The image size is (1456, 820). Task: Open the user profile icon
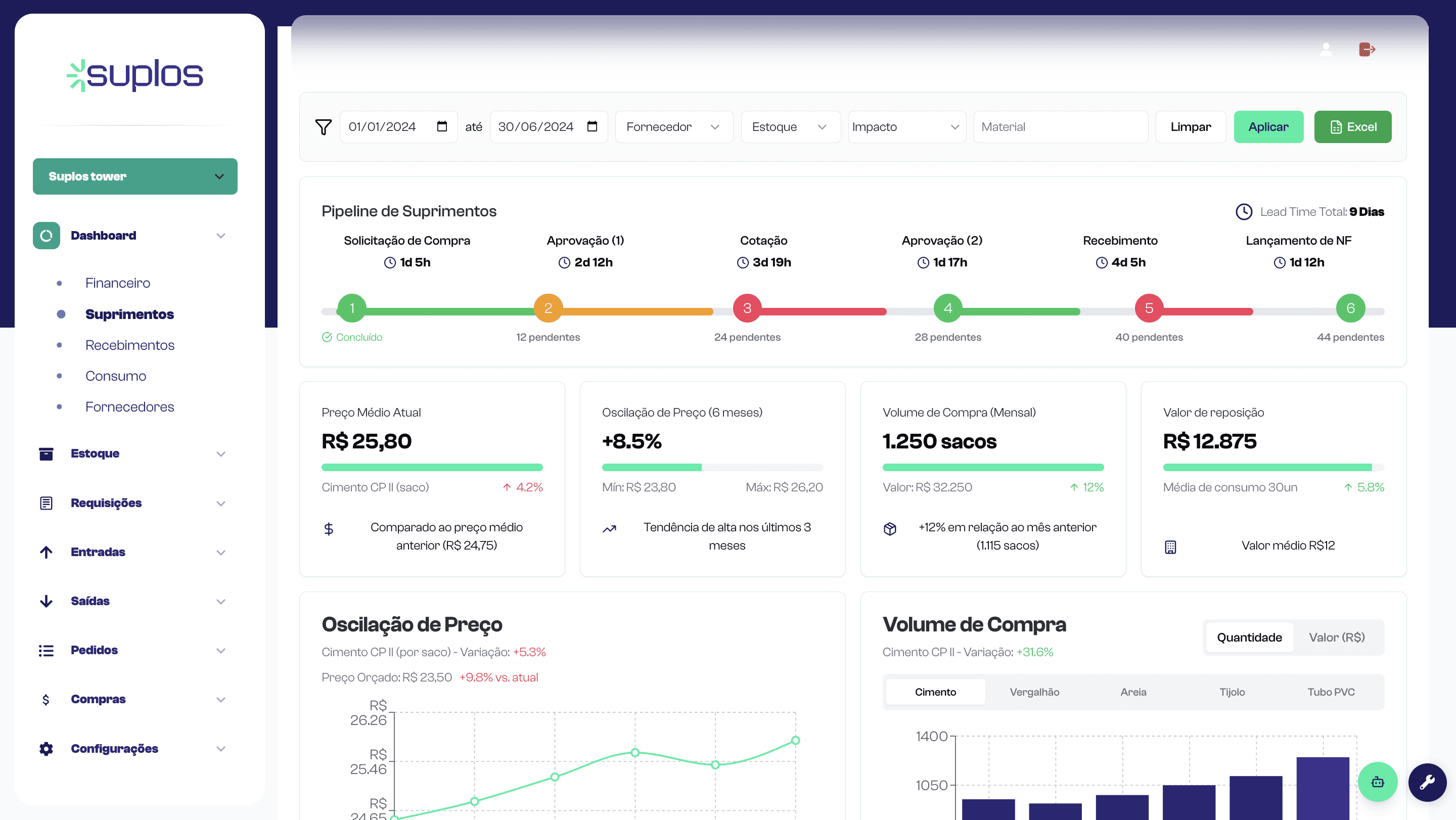1326,50
